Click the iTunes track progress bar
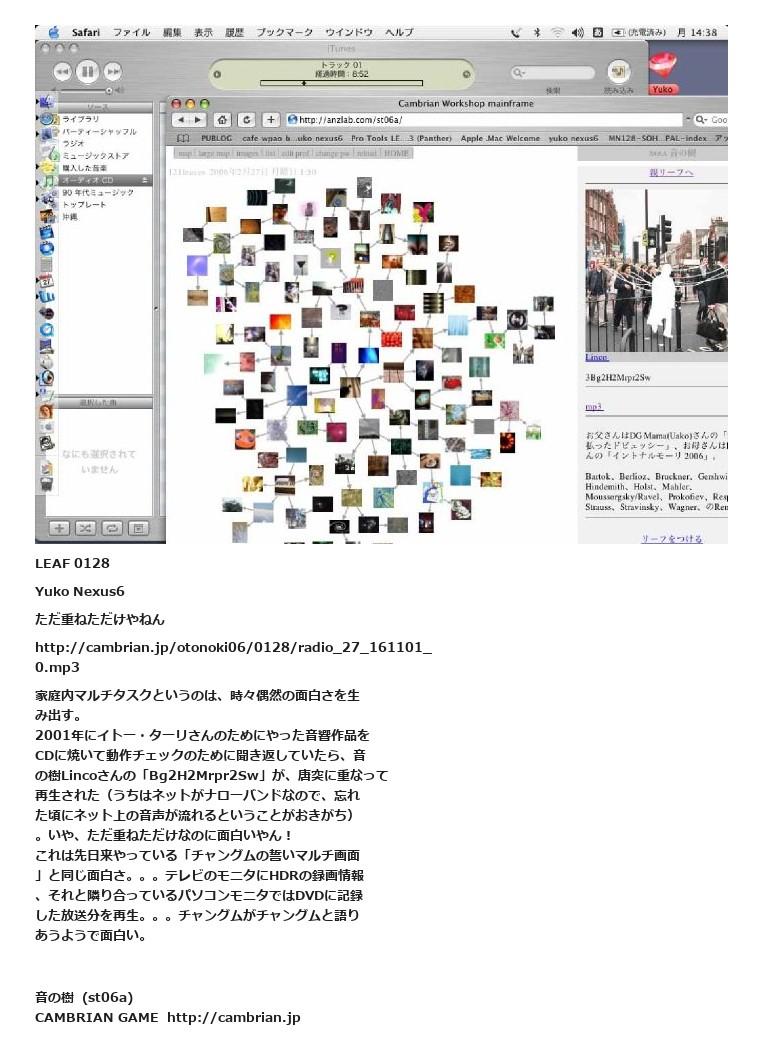Image resolution: width=763 pixels, height=1042 pixels. click(x=341, y=83)
